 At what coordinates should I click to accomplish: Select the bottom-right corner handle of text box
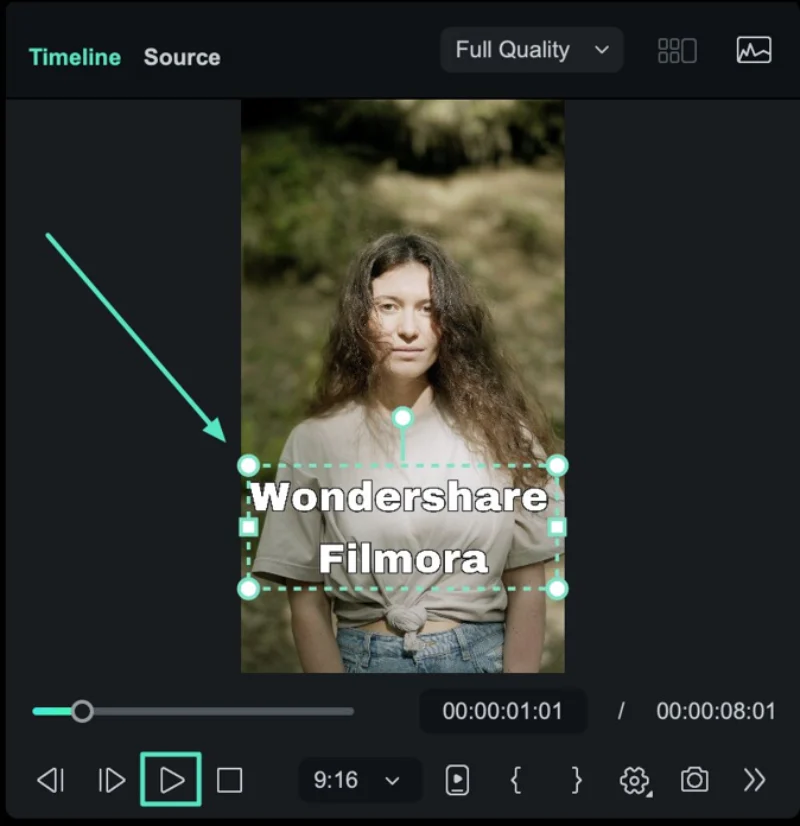[x=557, y=588]
